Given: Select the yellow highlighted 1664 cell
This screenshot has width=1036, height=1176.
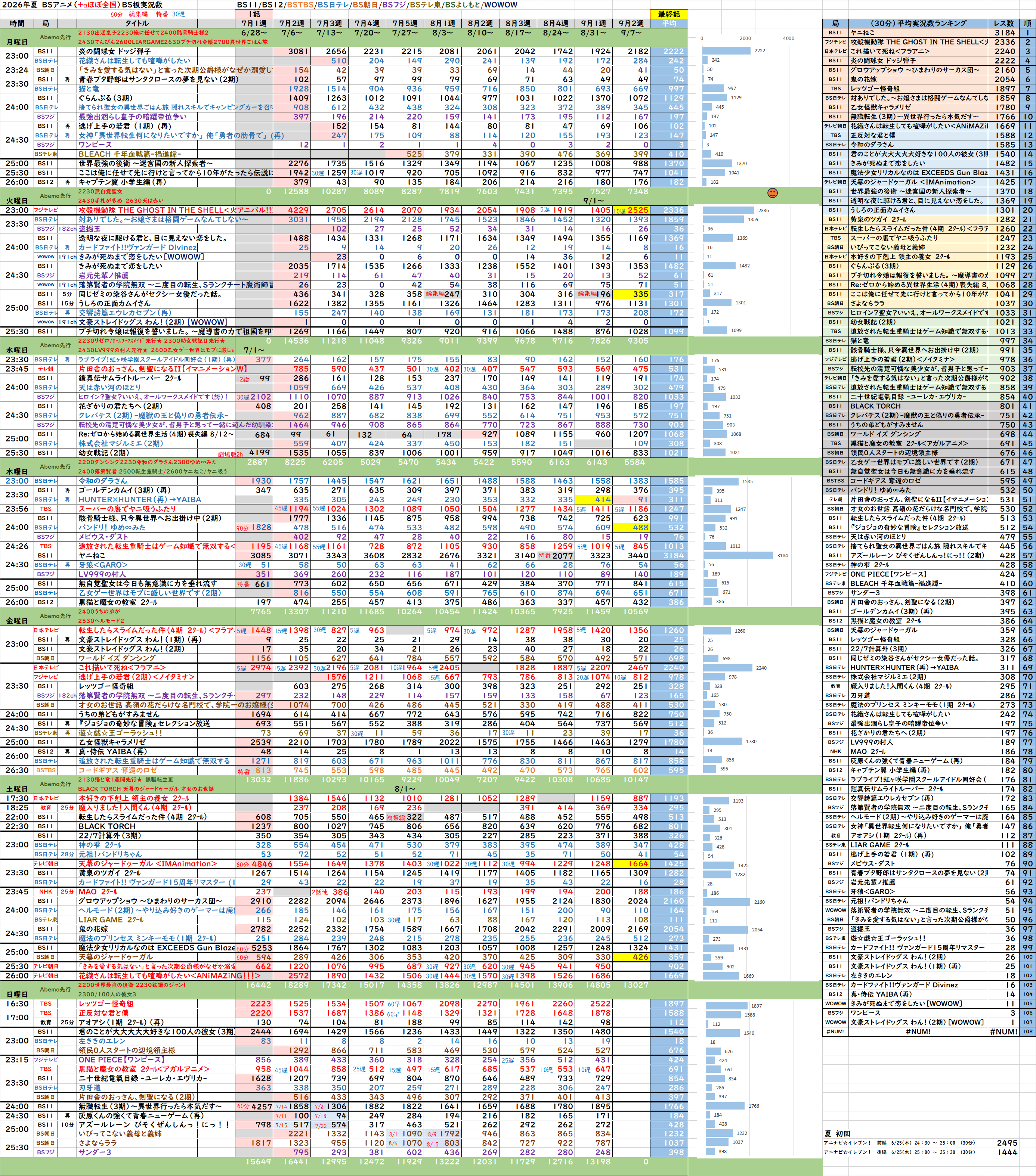Looking at the screenshot, I should pyautogui.click(x=631, y=863).
